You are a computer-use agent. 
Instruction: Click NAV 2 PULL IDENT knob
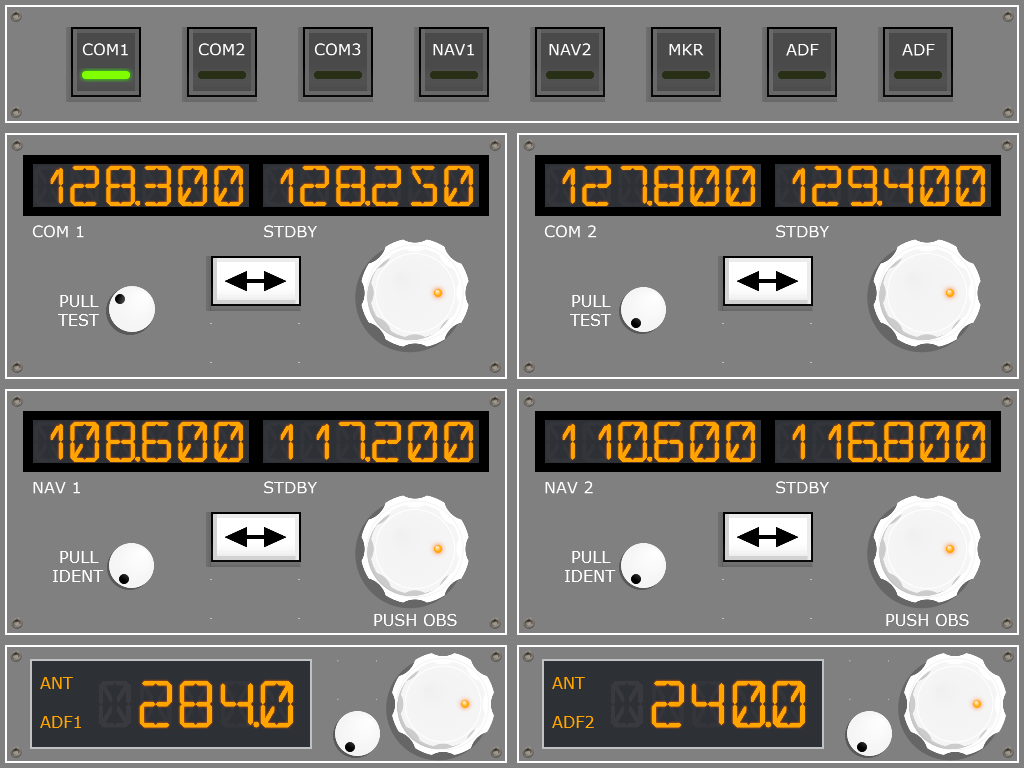(x=643, y=566)
